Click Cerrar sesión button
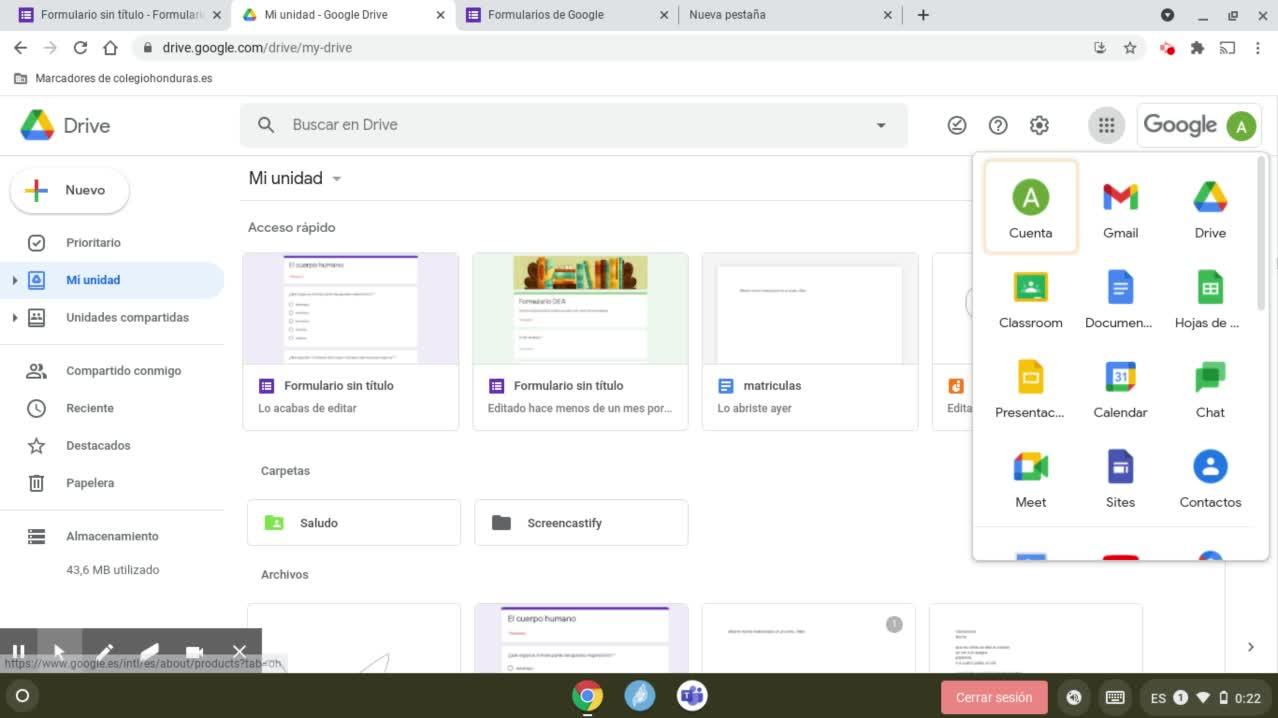The height and width of the screenshot is (718, 1278). tap(994, 697)
